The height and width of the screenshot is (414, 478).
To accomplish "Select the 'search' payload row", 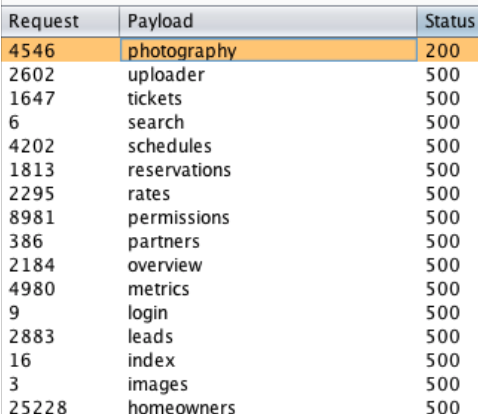I will (240, 122).
